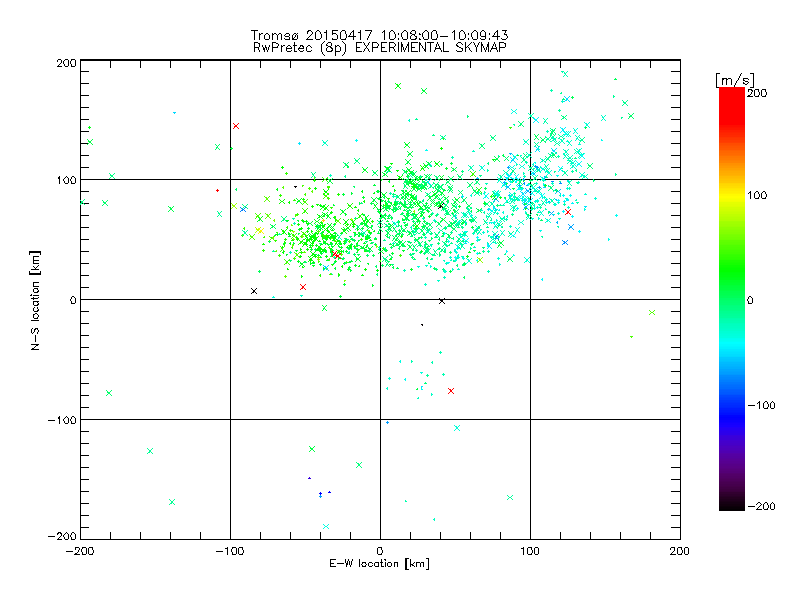Click y-axis tick label '-100' on left
Image resolution: width=800 pixels, height=600 pixels.
62,420
